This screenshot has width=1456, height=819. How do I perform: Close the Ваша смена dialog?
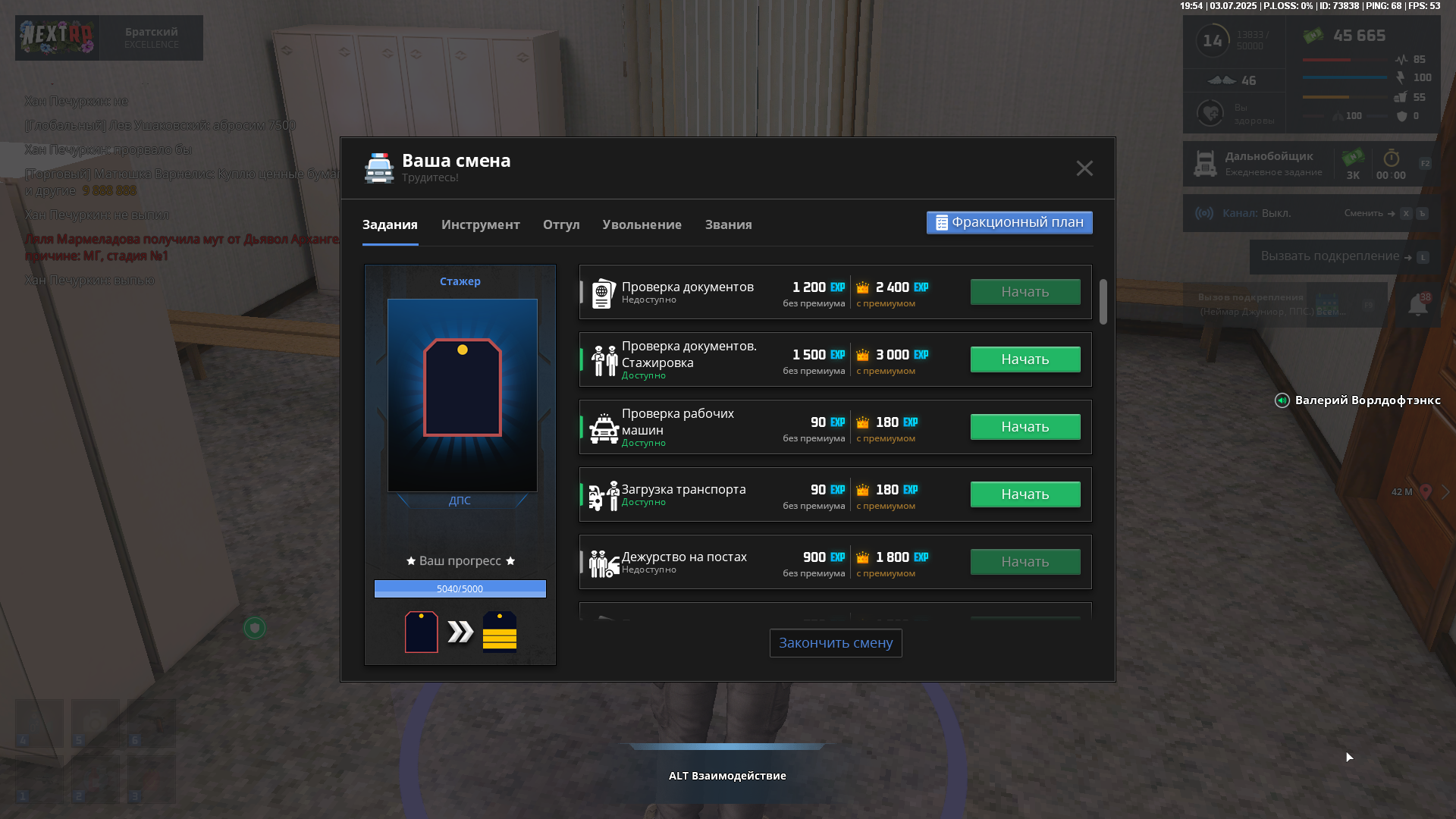click(1084, 168)
